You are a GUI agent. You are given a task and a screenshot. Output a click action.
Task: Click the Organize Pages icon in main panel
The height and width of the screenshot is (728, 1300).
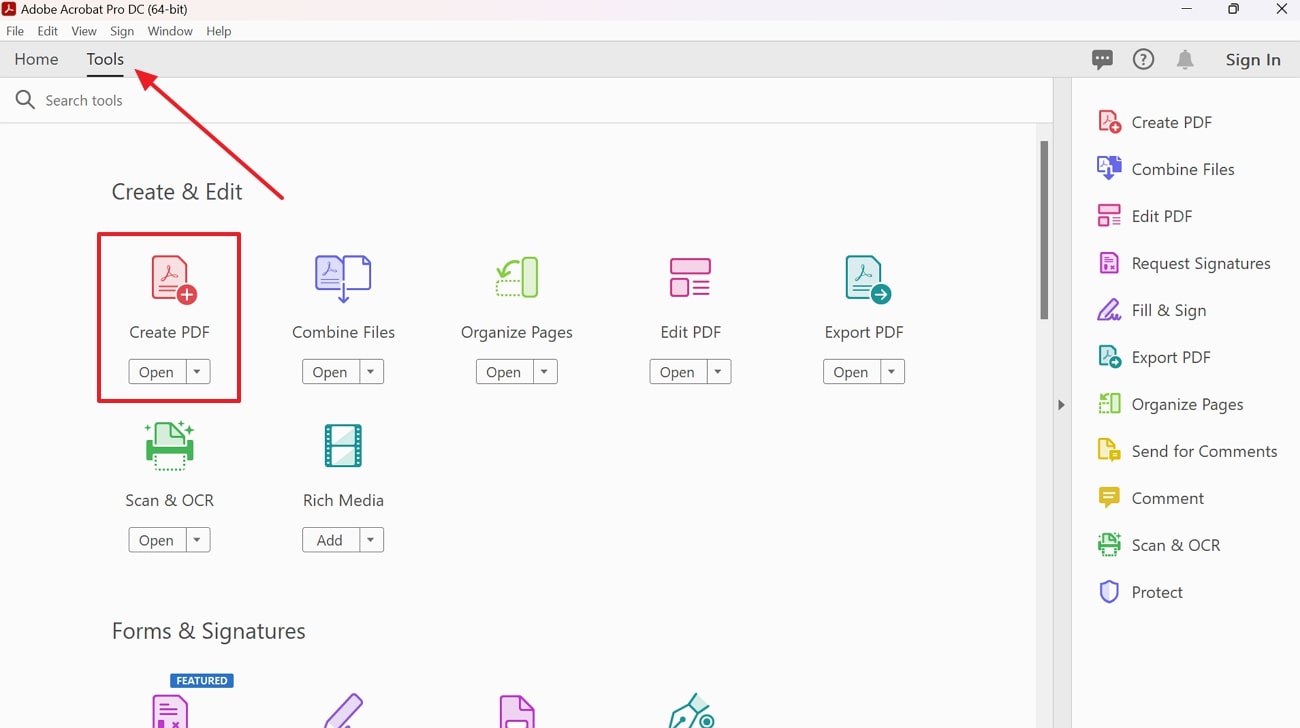pyautogui.click(x=517, y=278)
